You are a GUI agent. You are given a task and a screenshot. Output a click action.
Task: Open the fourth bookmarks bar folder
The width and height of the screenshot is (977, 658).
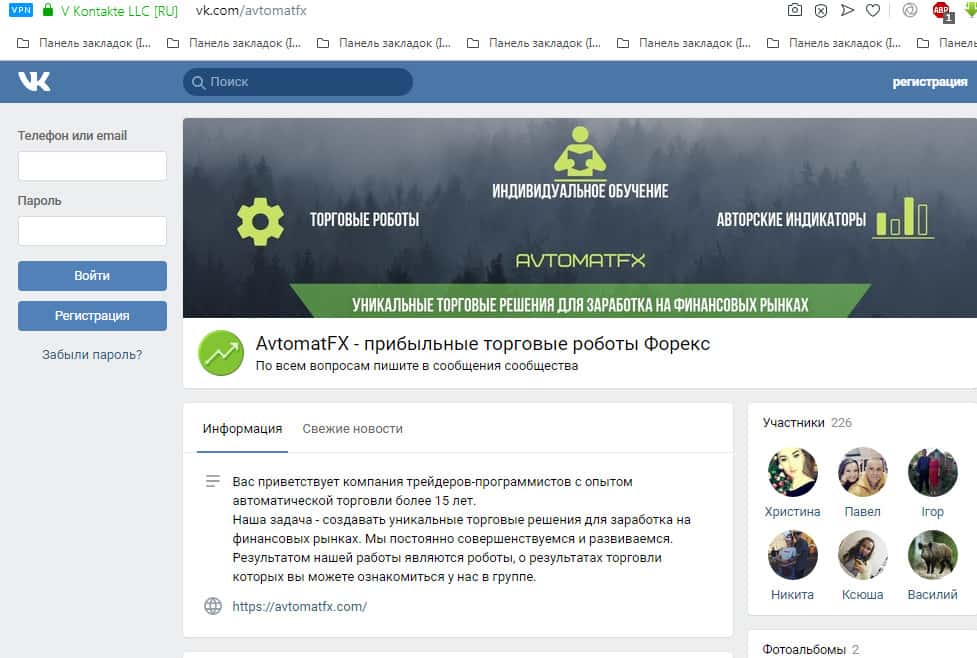534,43
